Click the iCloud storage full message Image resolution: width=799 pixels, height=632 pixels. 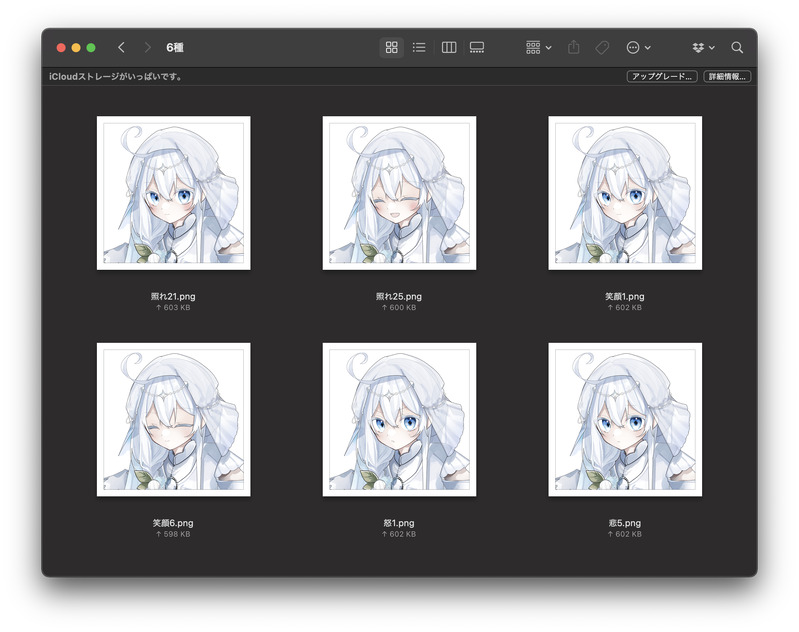coord(116,76)
